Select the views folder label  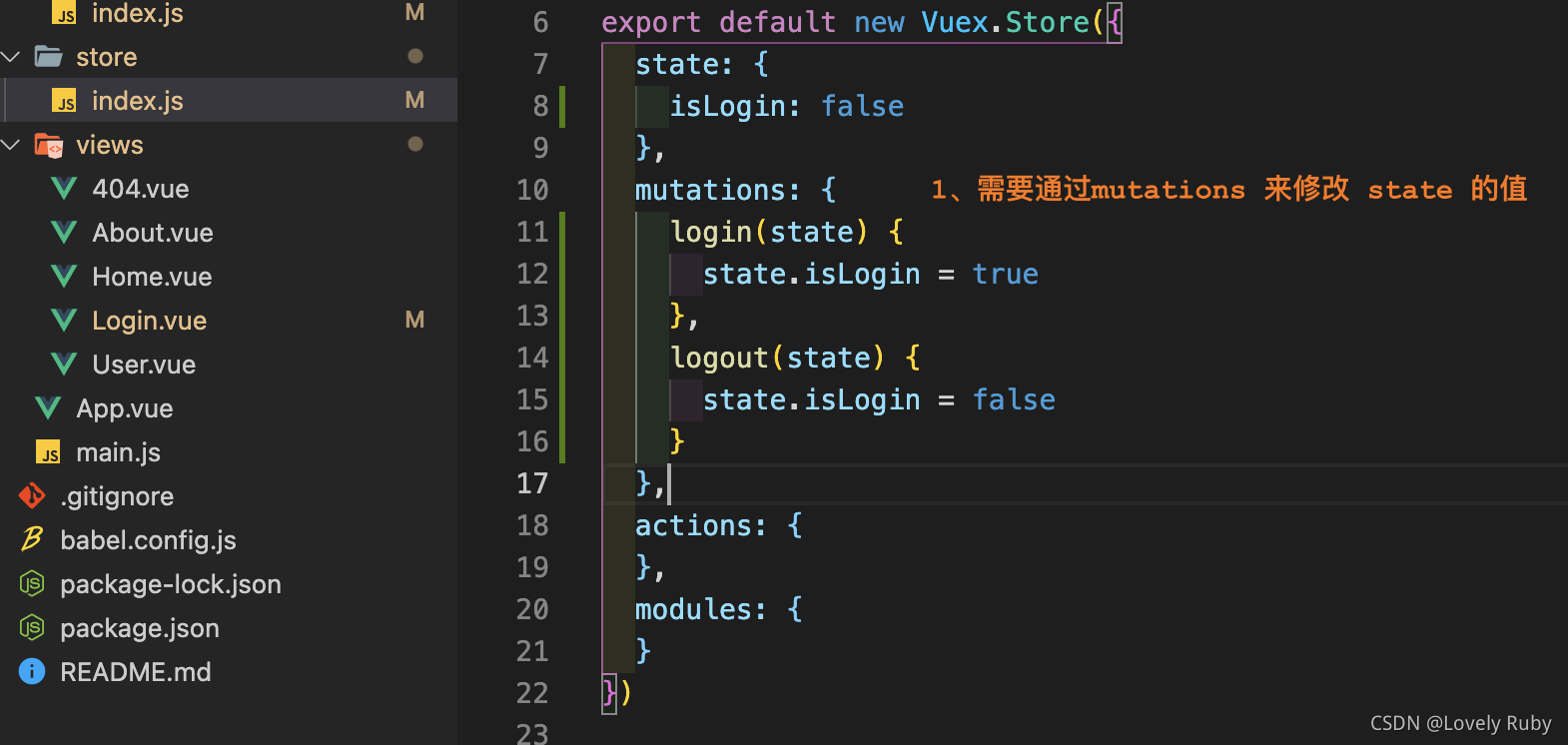(110, 145)
